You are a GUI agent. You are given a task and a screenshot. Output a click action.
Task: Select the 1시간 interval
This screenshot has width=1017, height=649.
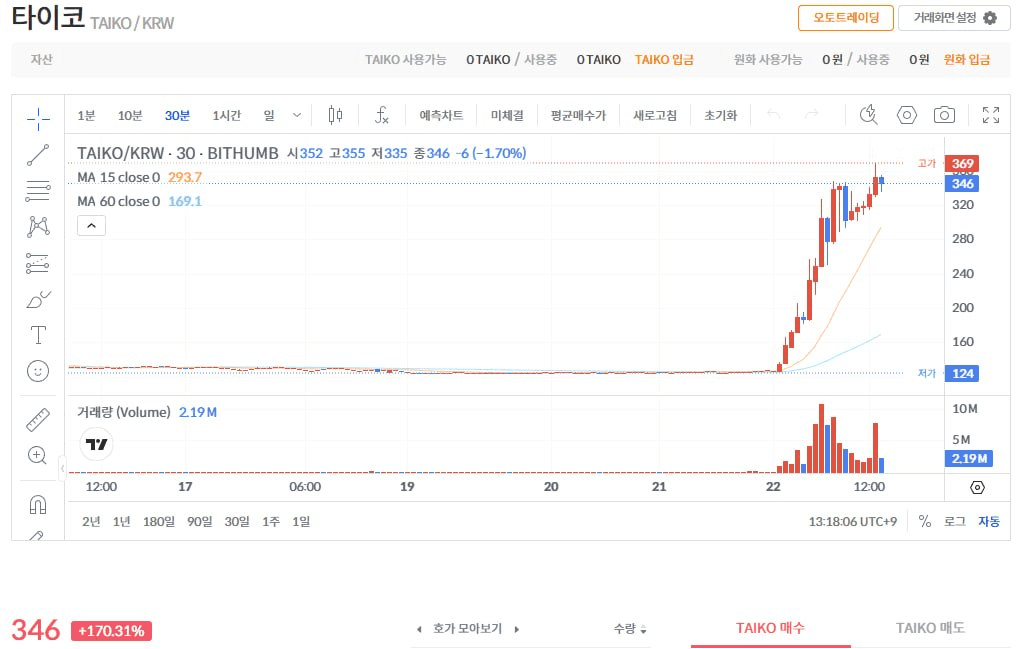point(226,115)
